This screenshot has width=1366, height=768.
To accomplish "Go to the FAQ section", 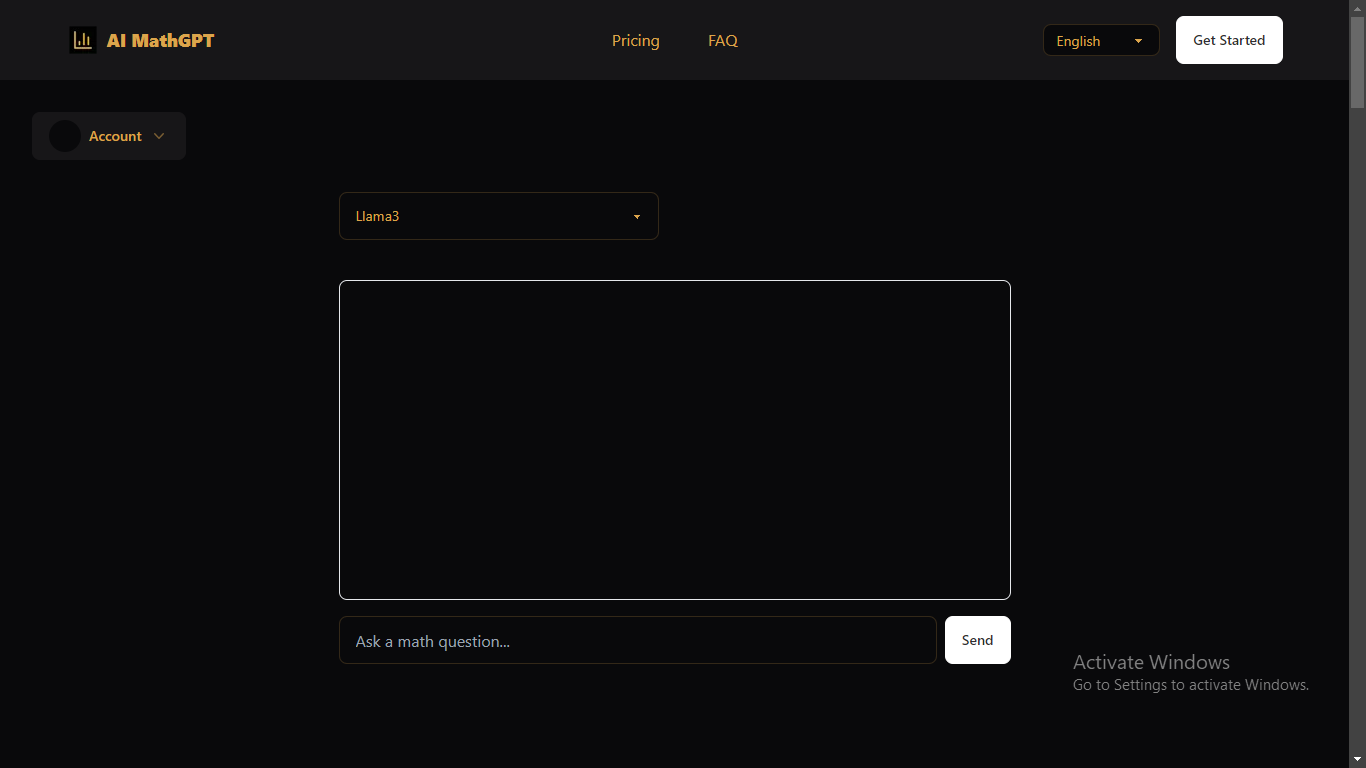I will click(722, 41).
